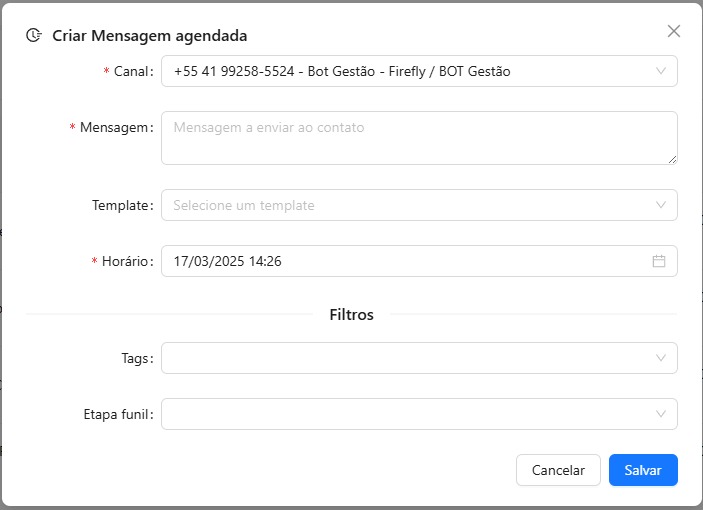The height and width of the screenshot is (510, 703).
Task: Open the Canal dropdown showing Bot Gestão
Action: (400, 71)
